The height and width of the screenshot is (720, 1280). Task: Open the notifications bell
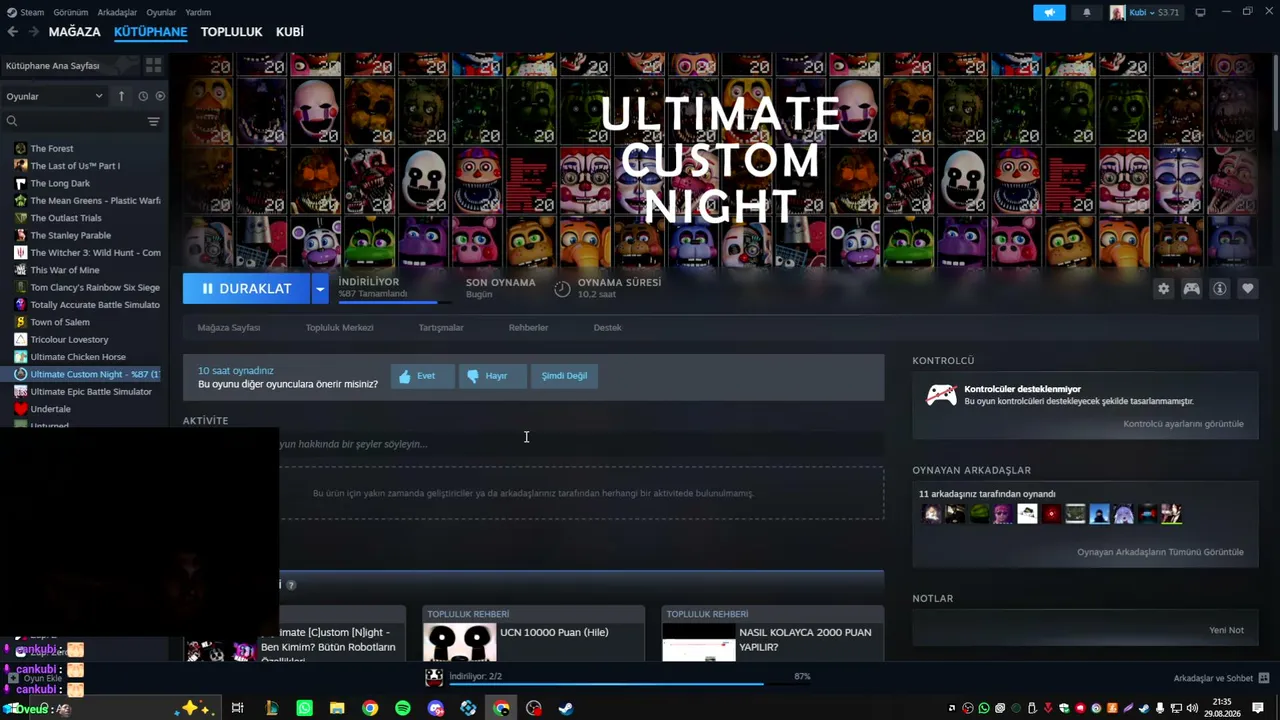pyautogui.click(x=1087, y=12)
